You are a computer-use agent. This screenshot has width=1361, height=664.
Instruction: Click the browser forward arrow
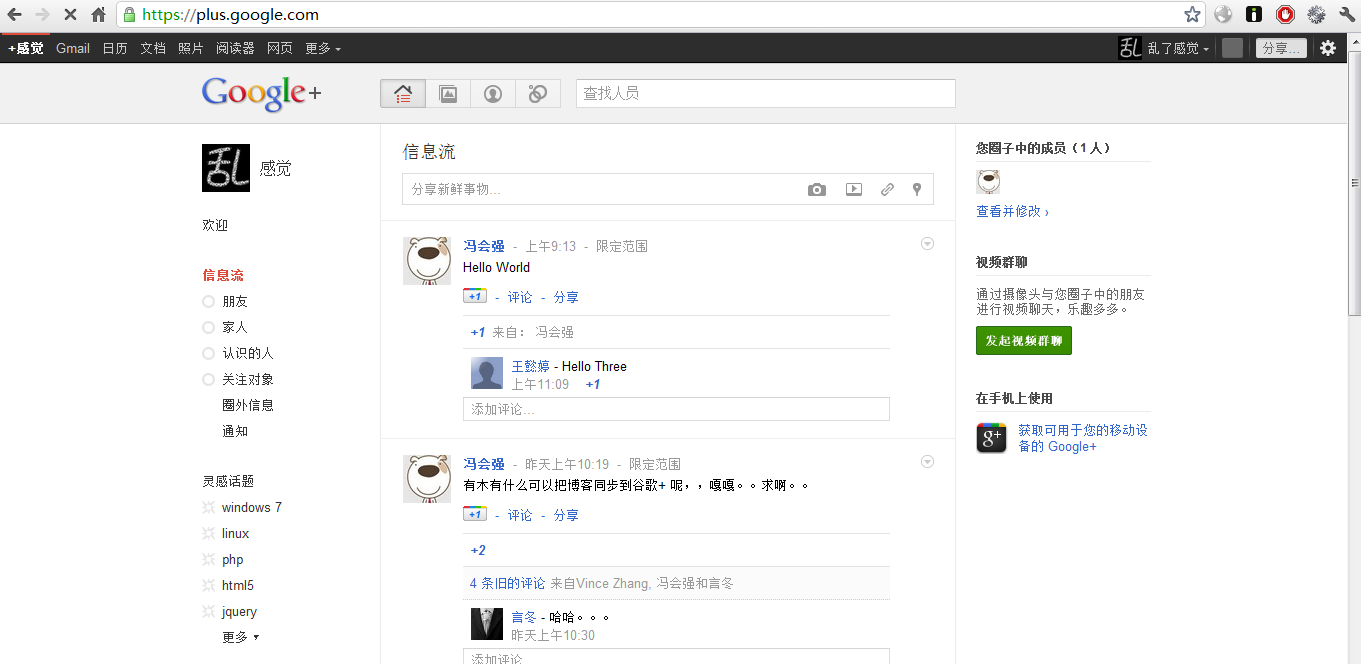coord(42,15)
